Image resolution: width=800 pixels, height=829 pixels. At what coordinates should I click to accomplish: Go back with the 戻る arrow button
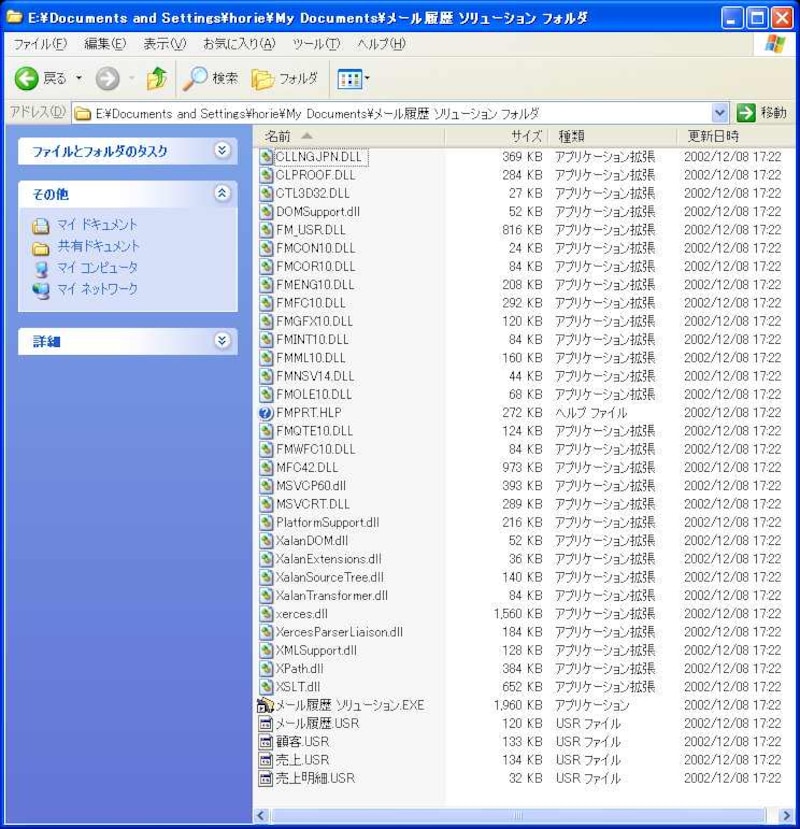[x=40, y=79]
